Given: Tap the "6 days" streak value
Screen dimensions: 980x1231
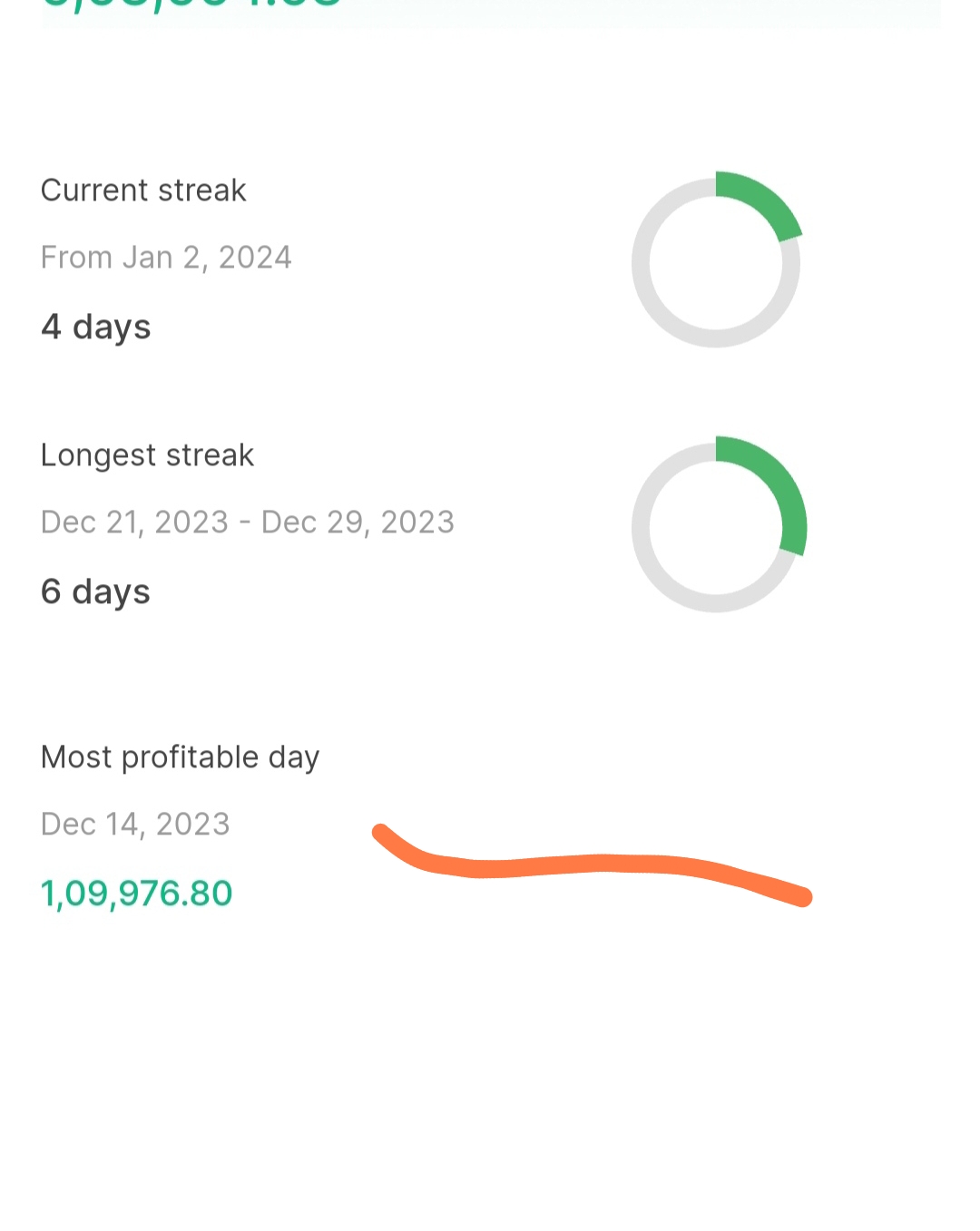Looking at the screenshot, I should [95, 591].
